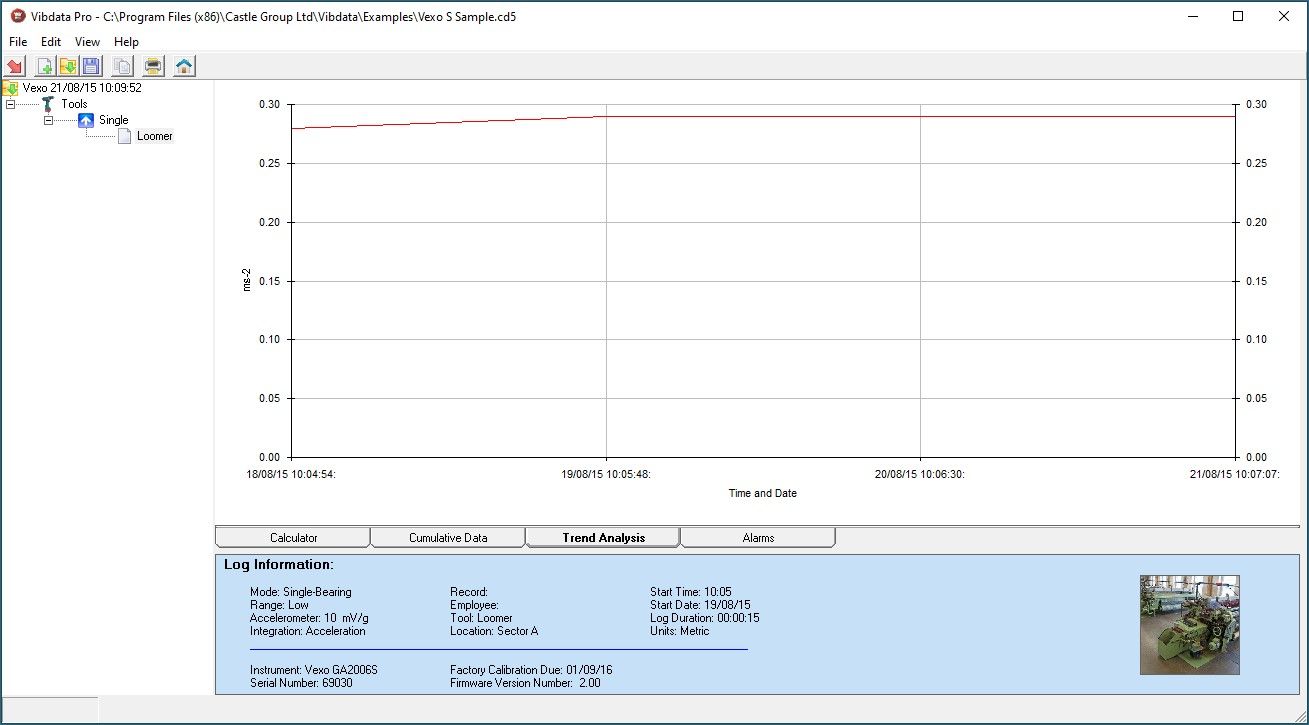Switch to the Calculator tab

click(x=293, y=538)
